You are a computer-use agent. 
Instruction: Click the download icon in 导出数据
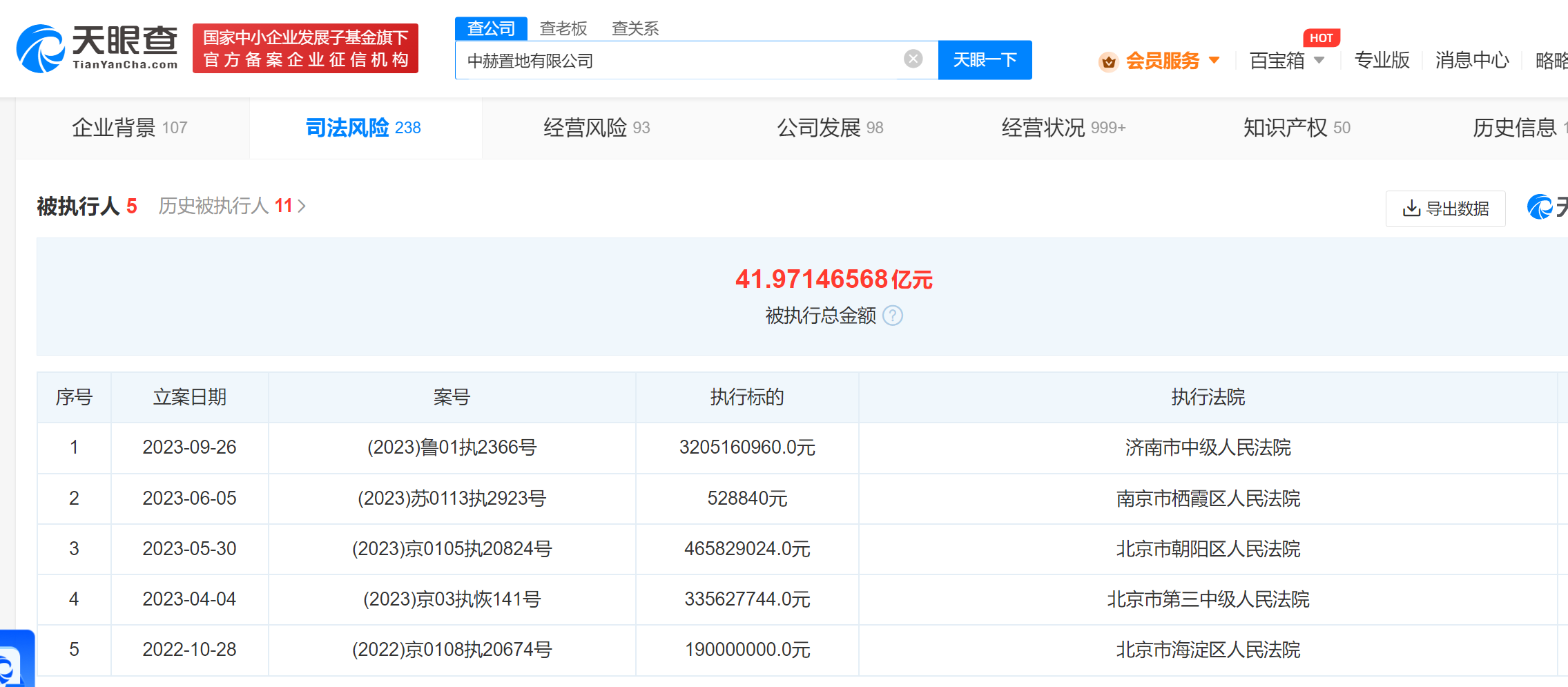(1411, 209)
